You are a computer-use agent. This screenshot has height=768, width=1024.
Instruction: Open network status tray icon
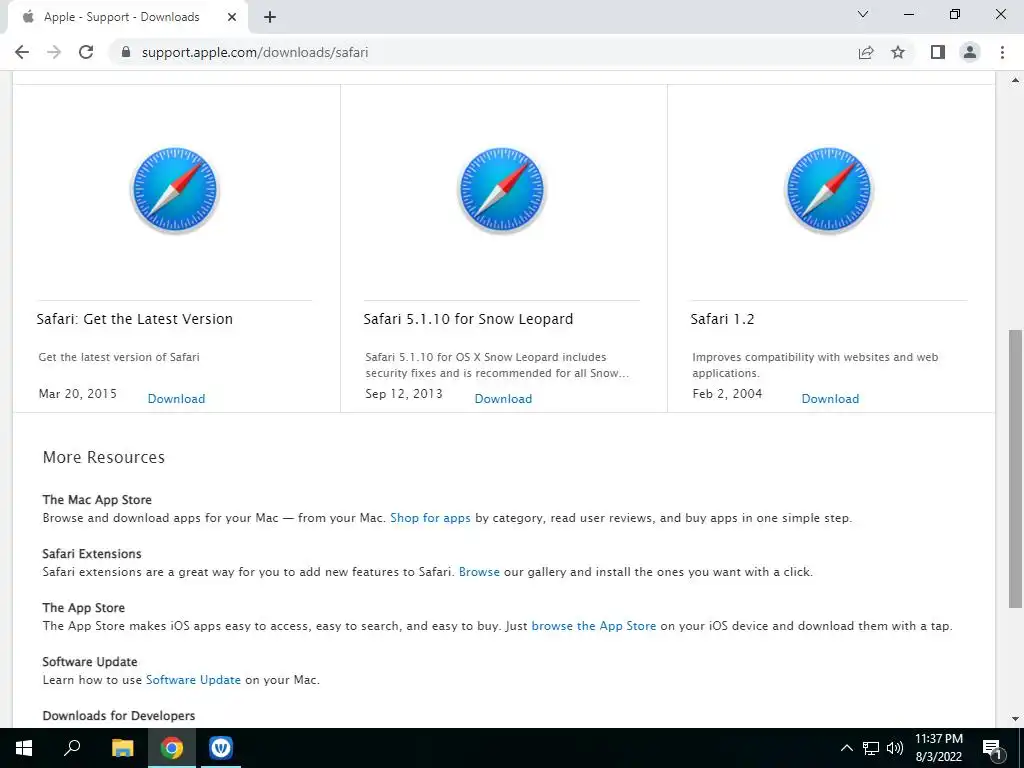pyautogui.click(x=871, y=748)
